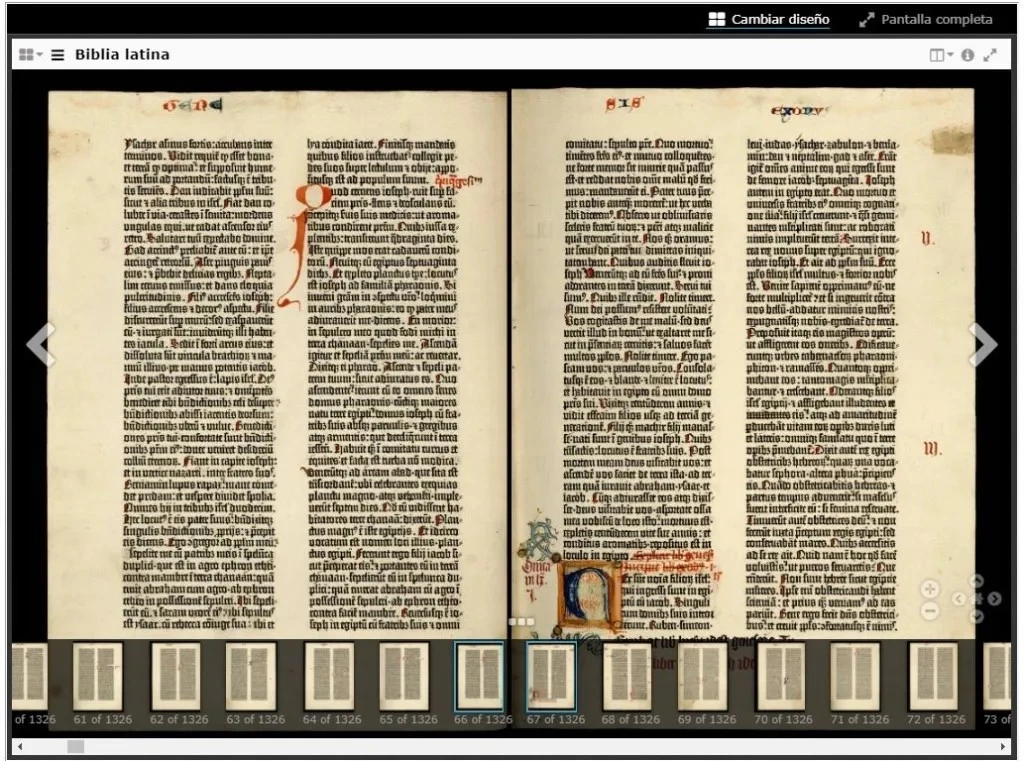
Task: Toggle the thumbnail strip with three-dots handle
Action: click(521, 622)
